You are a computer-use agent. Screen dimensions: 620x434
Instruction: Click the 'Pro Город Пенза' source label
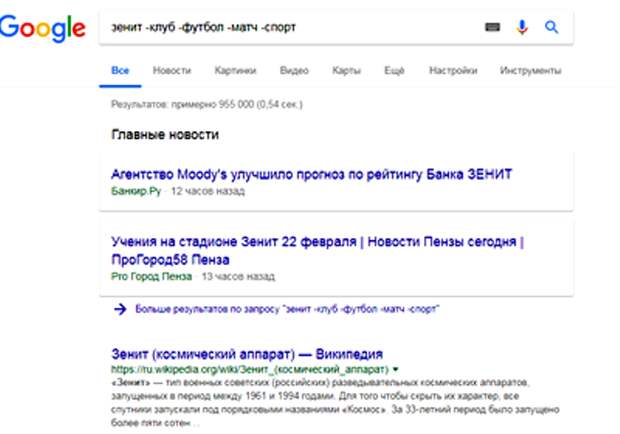151,276
